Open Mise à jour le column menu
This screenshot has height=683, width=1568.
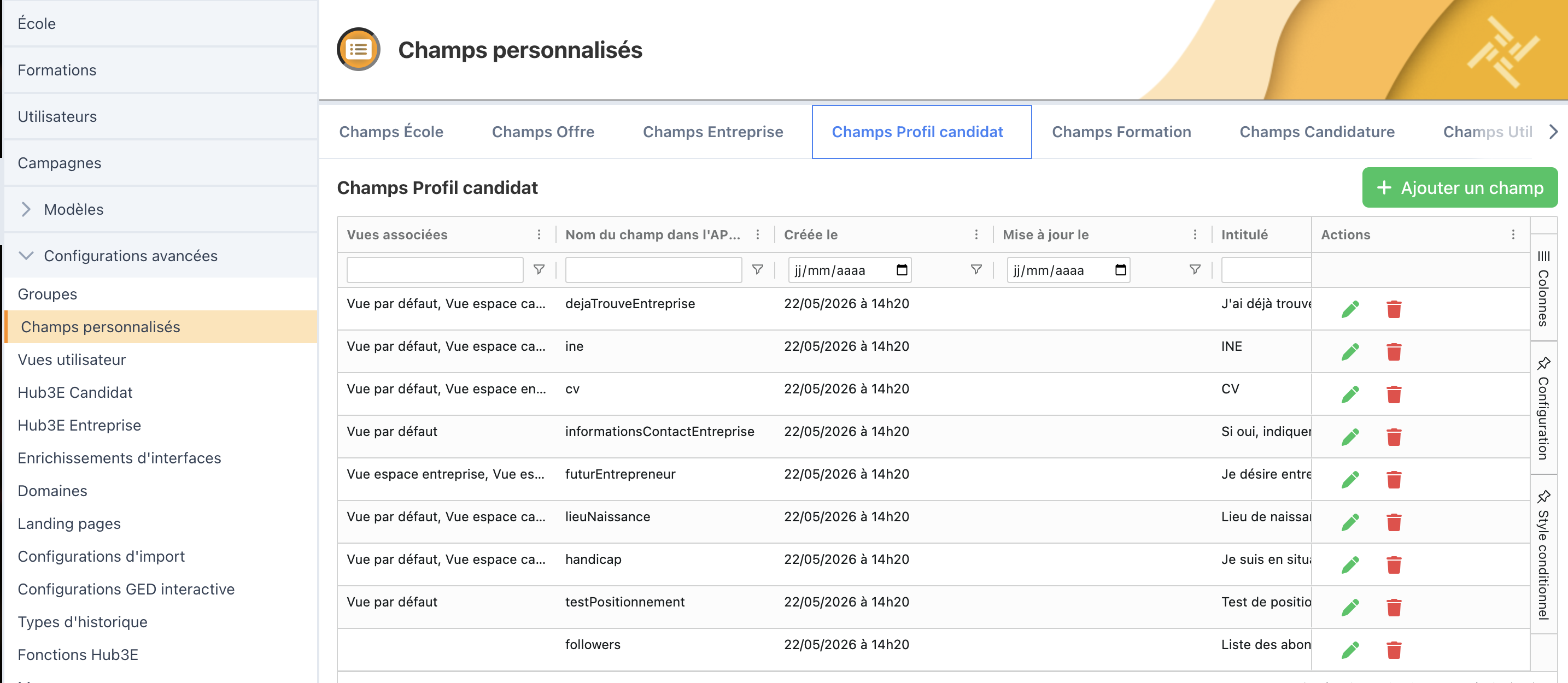(1194, 234)
